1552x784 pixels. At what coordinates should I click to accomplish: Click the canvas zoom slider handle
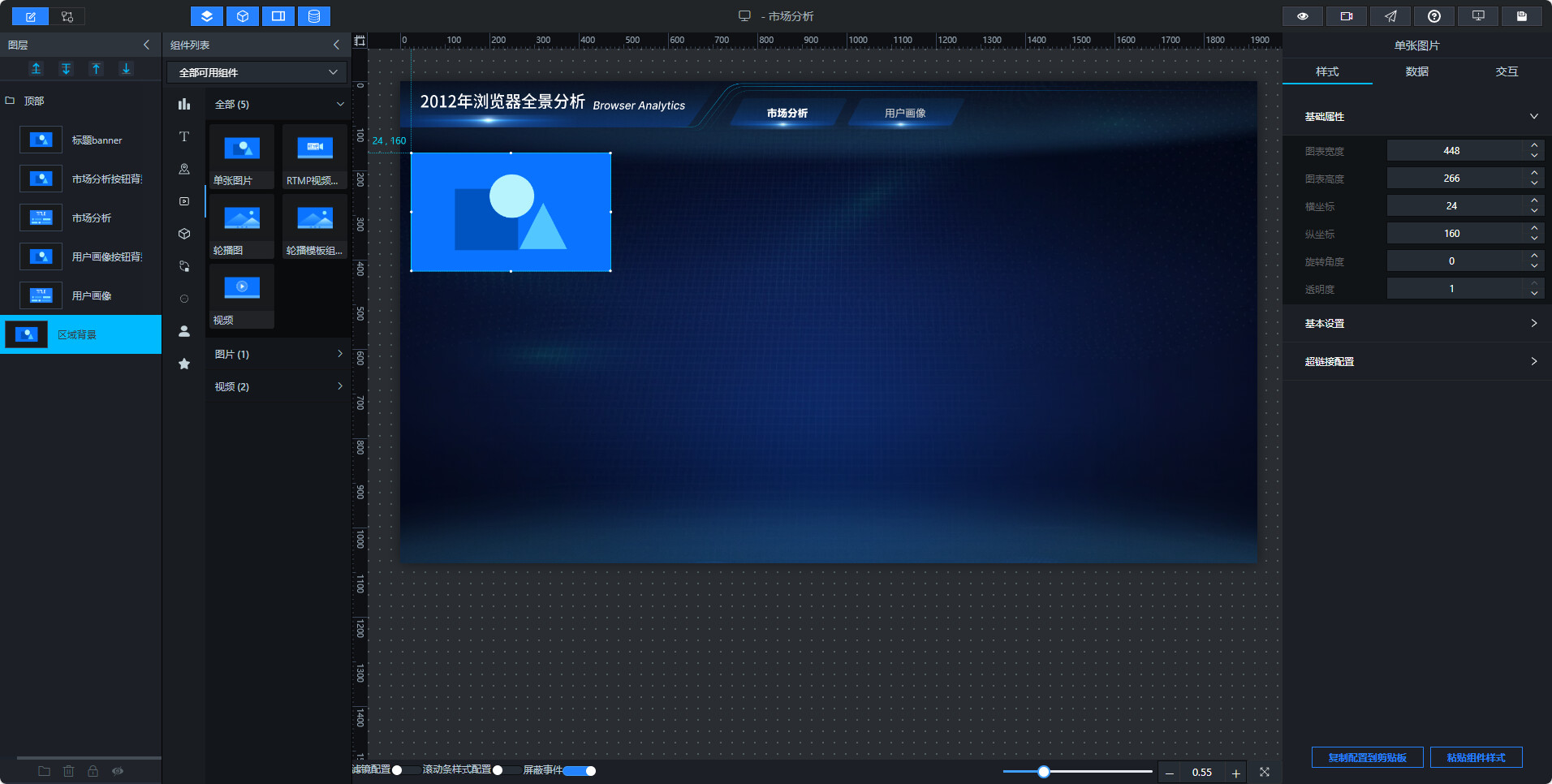pos(1044,772)
